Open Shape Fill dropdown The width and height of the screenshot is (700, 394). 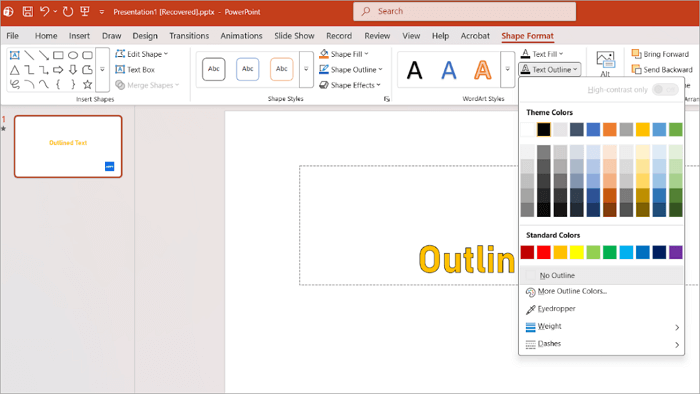(x=344, y=54)
